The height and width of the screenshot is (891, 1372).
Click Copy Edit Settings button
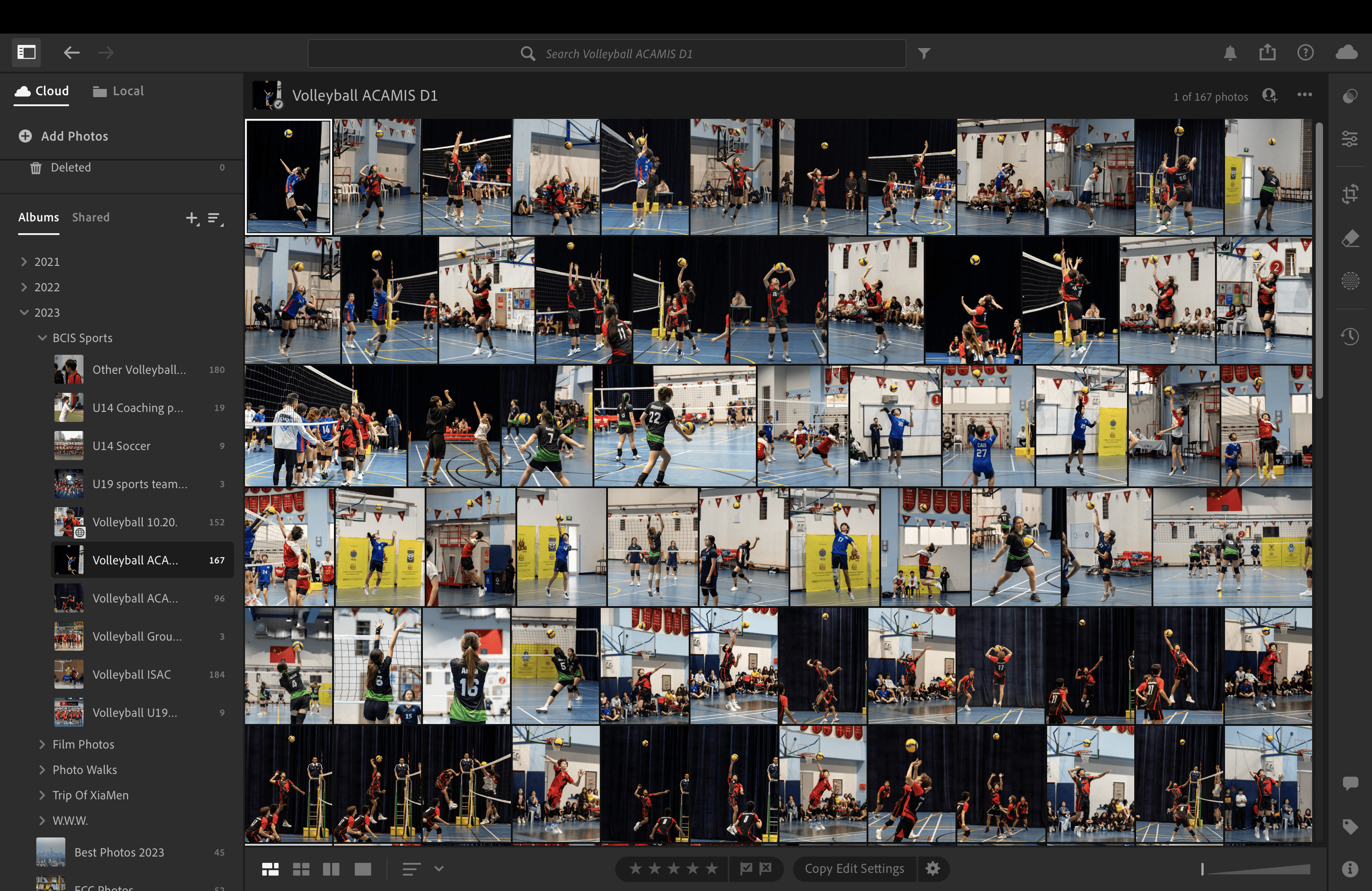pyautogui.click(x=854, y=868)
